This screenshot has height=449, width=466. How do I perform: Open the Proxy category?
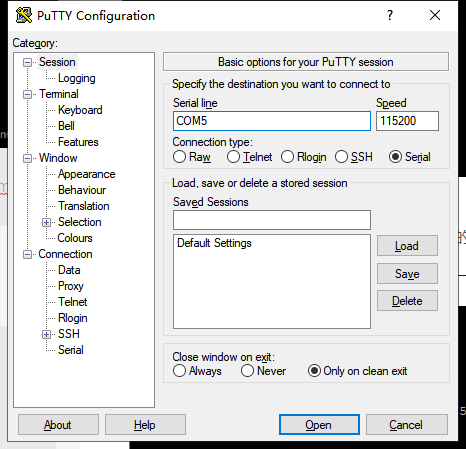[71, 286]
